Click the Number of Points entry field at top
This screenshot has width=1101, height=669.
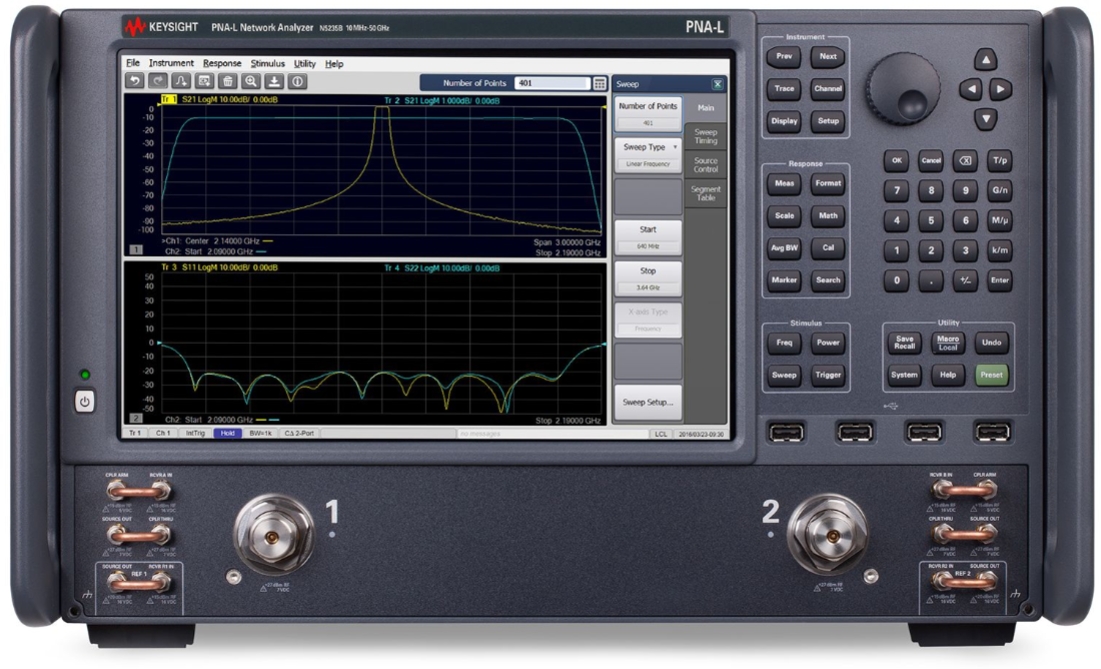552,84
